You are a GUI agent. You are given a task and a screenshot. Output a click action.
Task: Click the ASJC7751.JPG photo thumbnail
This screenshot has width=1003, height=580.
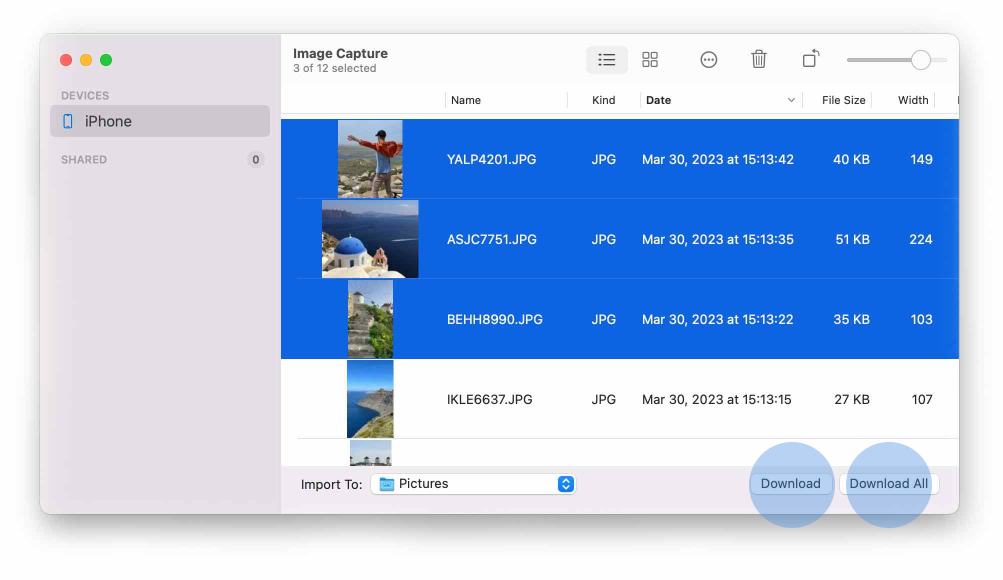point(371,238)
